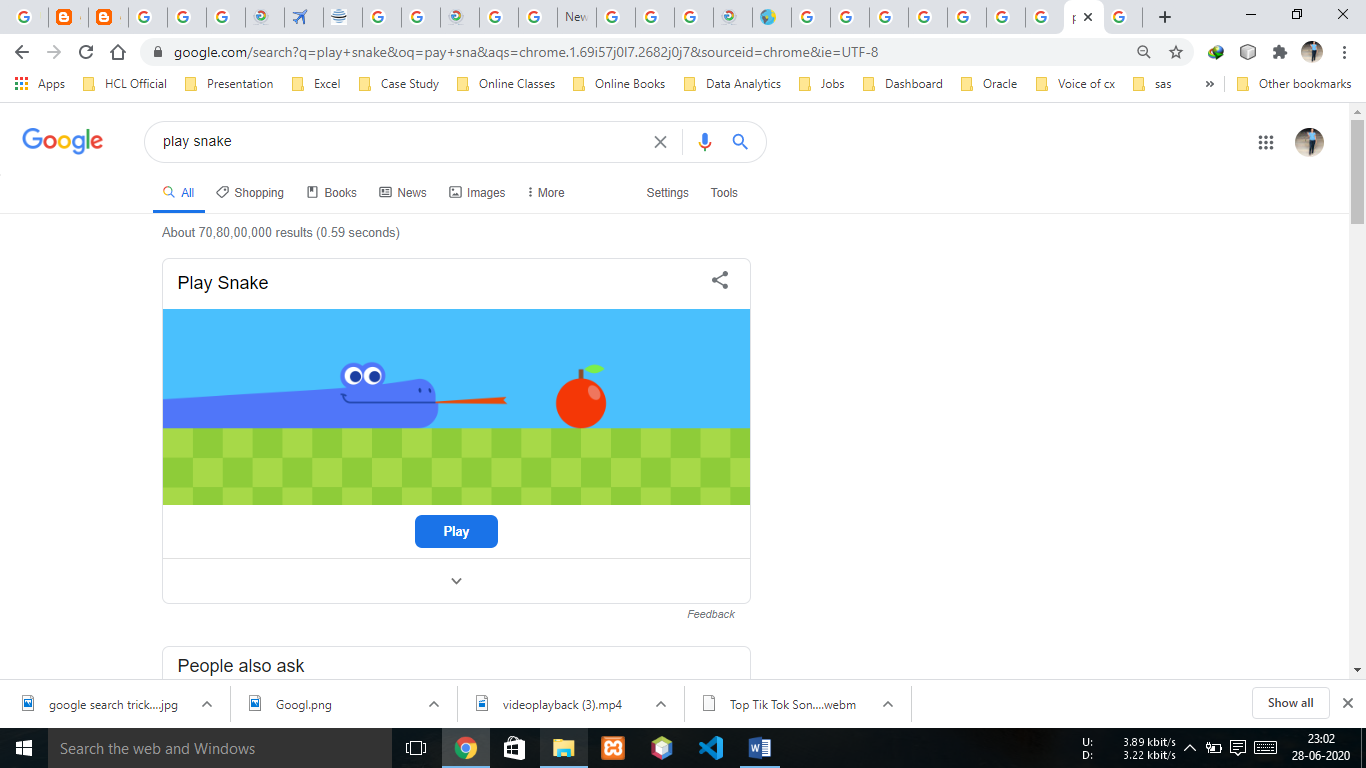Switch to Shopping results tab
This screenshot has width=1366, height=768.
(250, 192)
